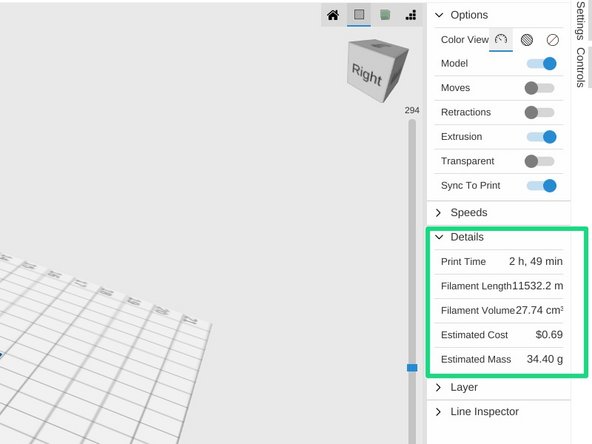Select hatched circle color view

pyautogui.click(x=527, y=40)
